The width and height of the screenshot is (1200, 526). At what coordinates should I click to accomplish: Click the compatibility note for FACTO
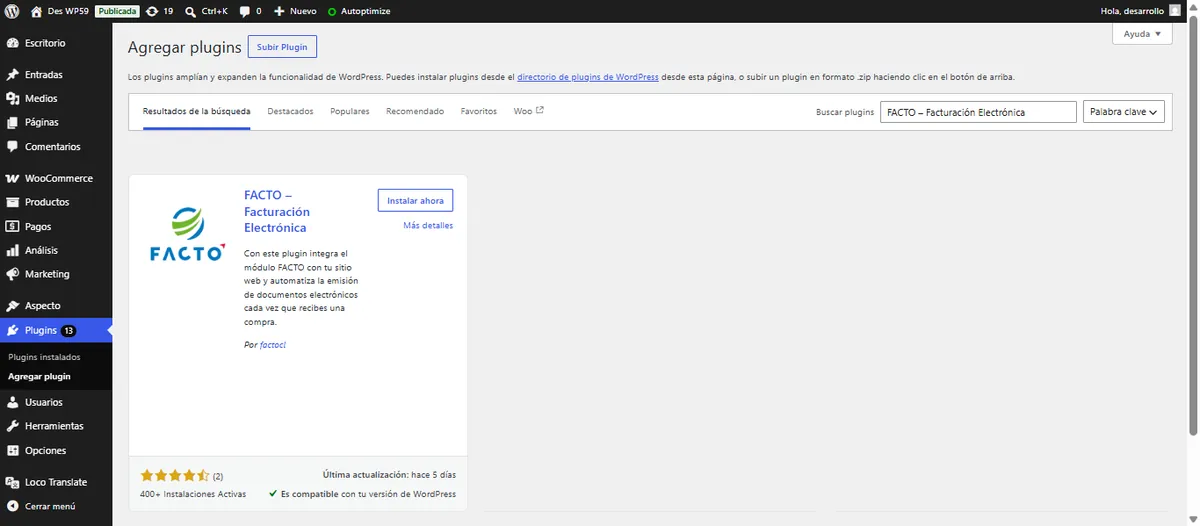click(x=362, y=494)
